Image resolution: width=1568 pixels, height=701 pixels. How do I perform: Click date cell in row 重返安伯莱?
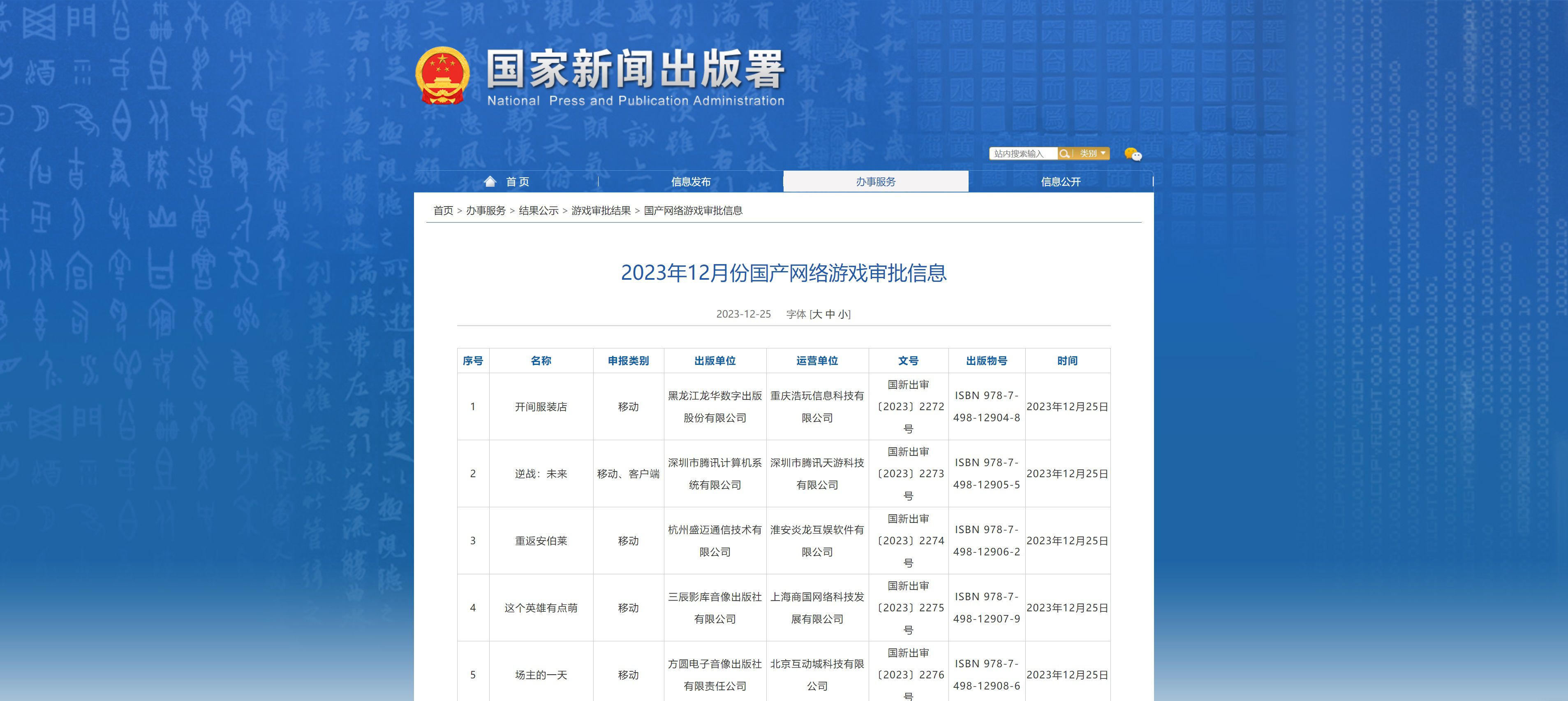(1067, 541)
